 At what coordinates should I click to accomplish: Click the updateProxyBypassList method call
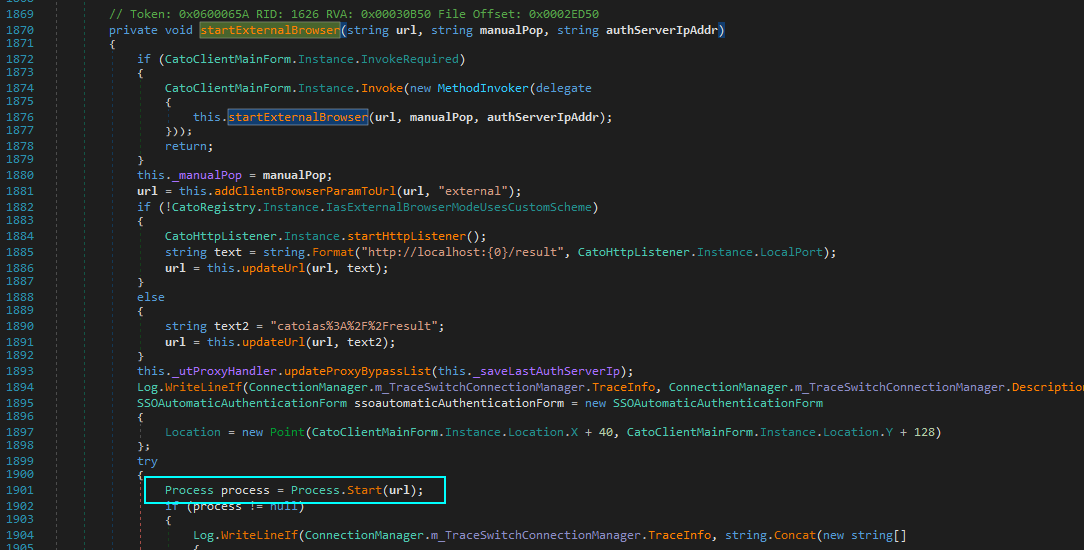click(x=357, y=371)
